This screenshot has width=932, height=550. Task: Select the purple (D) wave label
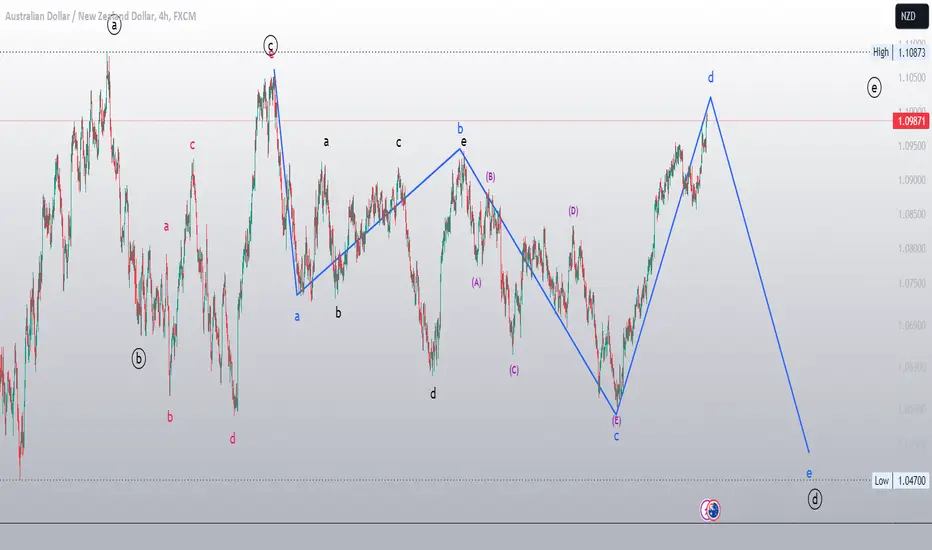[x=573, y=211]
